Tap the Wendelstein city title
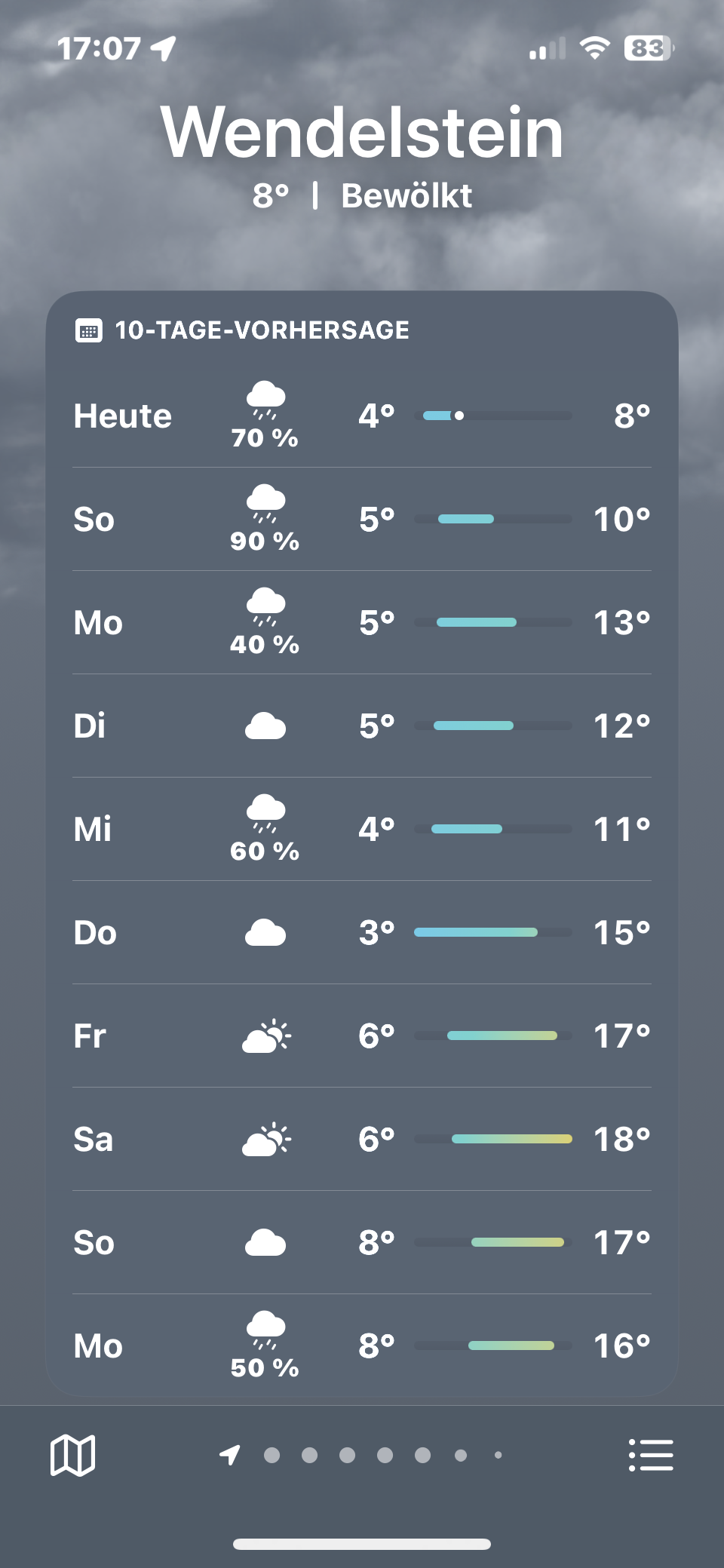 pos(362,133)
